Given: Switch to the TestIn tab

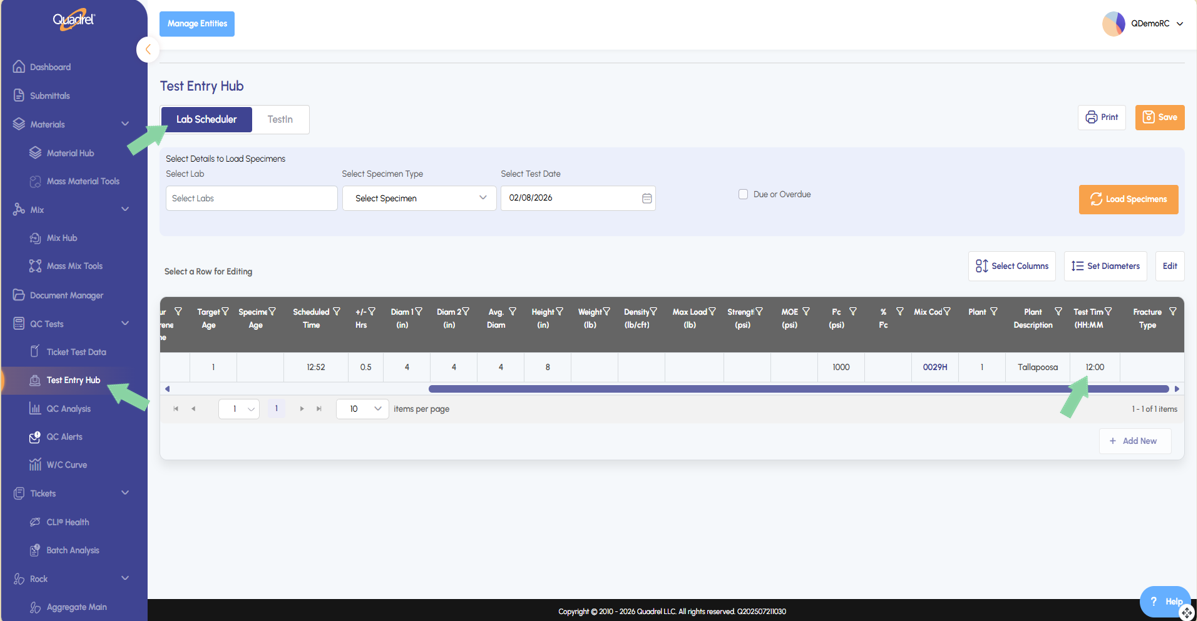Looking at the screenshot, I should pyautogui.click(x=280, y=119).
